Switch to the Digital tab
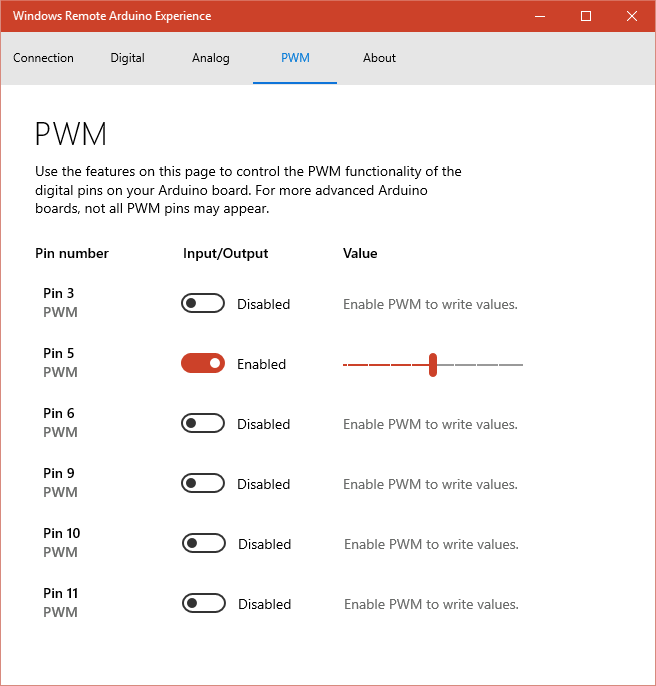The height and width of the screenshot is (686, 656). pos(128,58)
